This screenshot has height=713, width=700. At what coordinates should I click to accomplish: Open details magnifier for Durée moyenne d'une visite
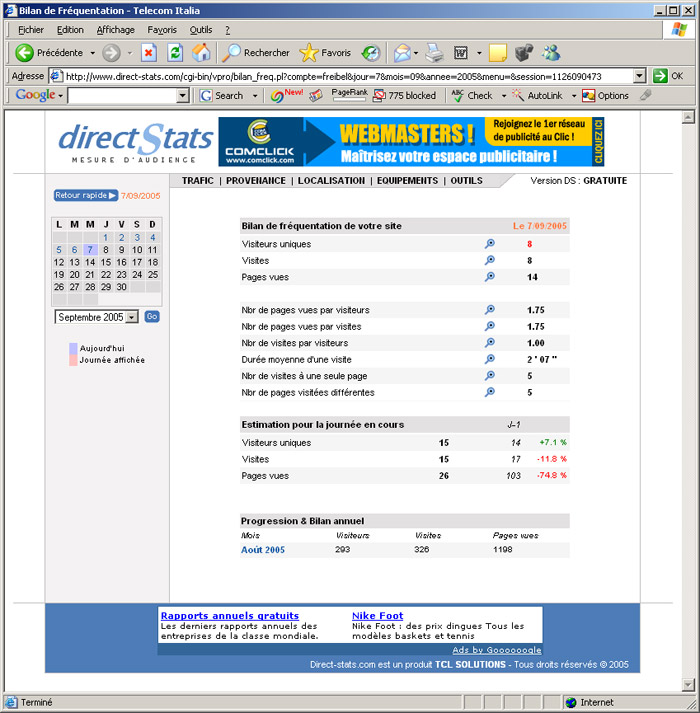pos(490,359)
